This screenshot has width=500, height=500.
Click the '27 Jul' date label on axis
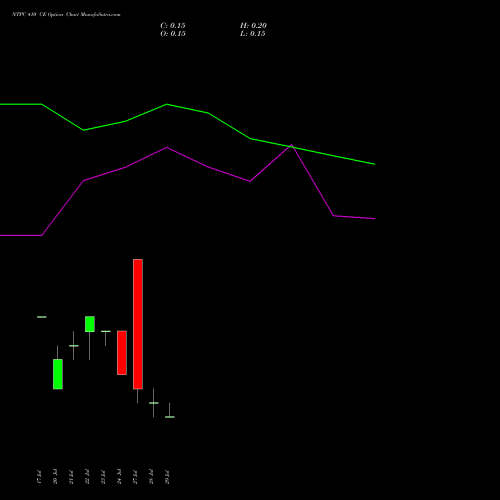[135, 477]
